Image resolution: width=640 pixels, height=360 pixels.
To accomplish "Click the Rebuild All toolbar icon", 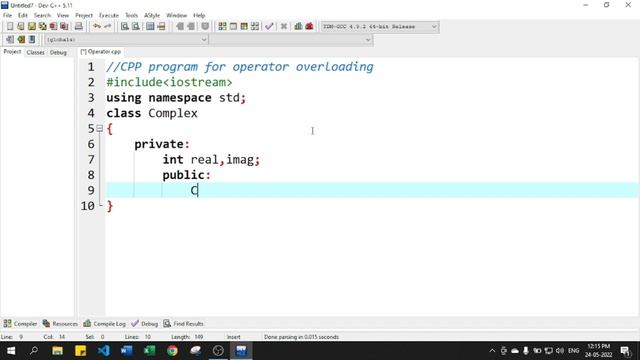I will [255, 27].
